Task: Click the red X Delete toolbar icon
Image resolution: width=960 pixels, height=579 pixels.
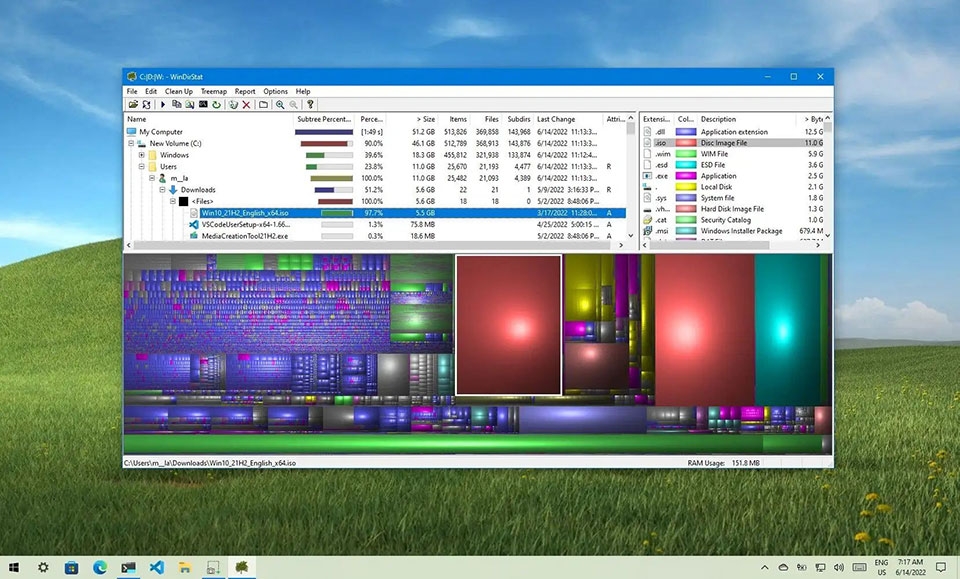Action: pos(246,104)
